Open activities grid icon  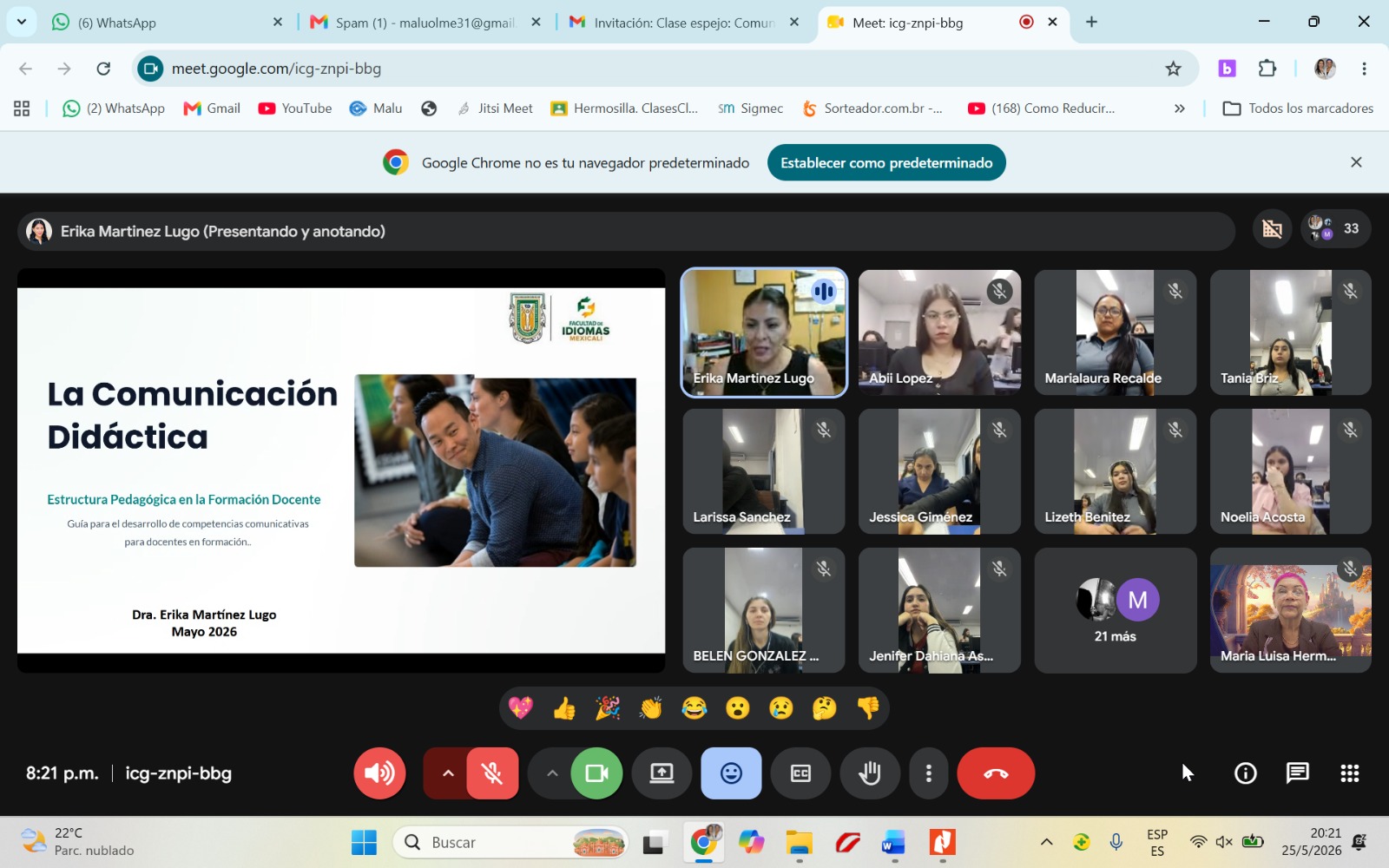point(1349,773)
